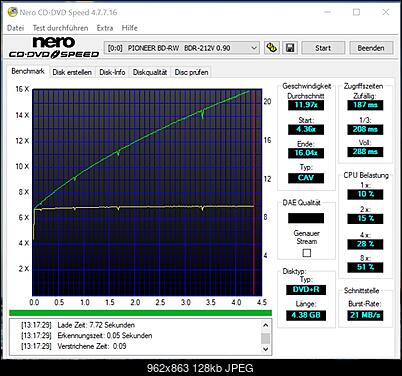Image resolution: width=402 pixels, height=376 pixels.
Task: Click the 4.38 GB length value
Action: click(306, 315)
